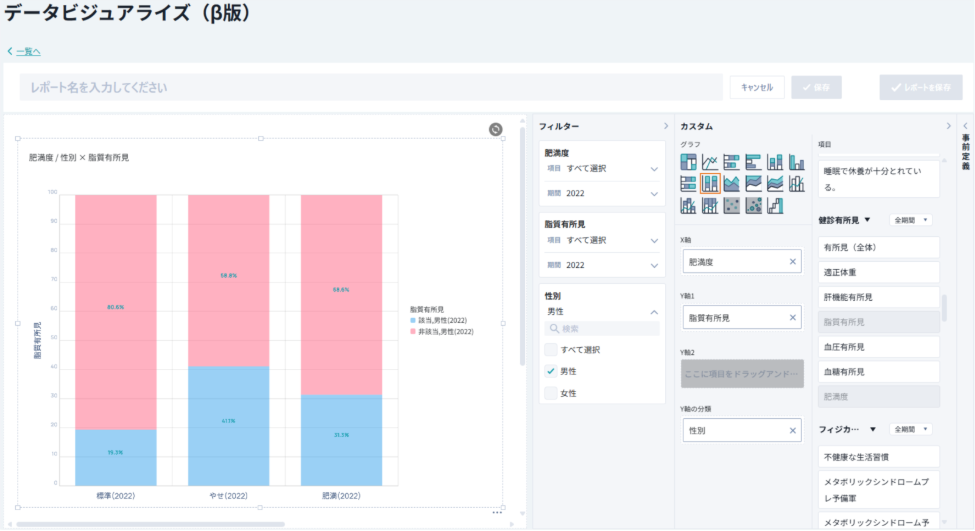Choose the bubble chart icon
975x531 pixels.
pos(753,205)
